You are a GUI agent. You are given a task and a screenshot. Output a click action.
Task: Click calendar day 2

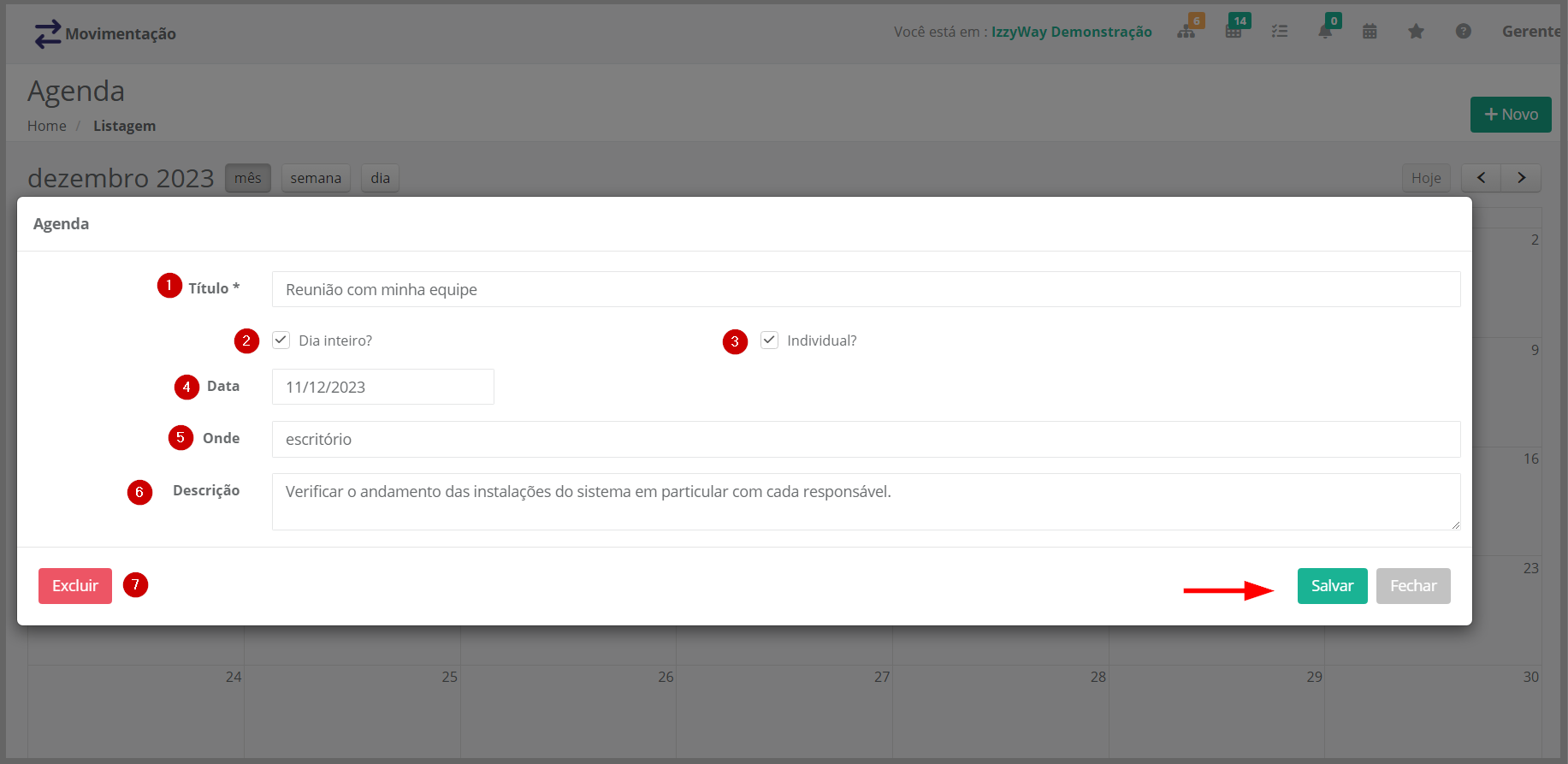coord(1535,240)
